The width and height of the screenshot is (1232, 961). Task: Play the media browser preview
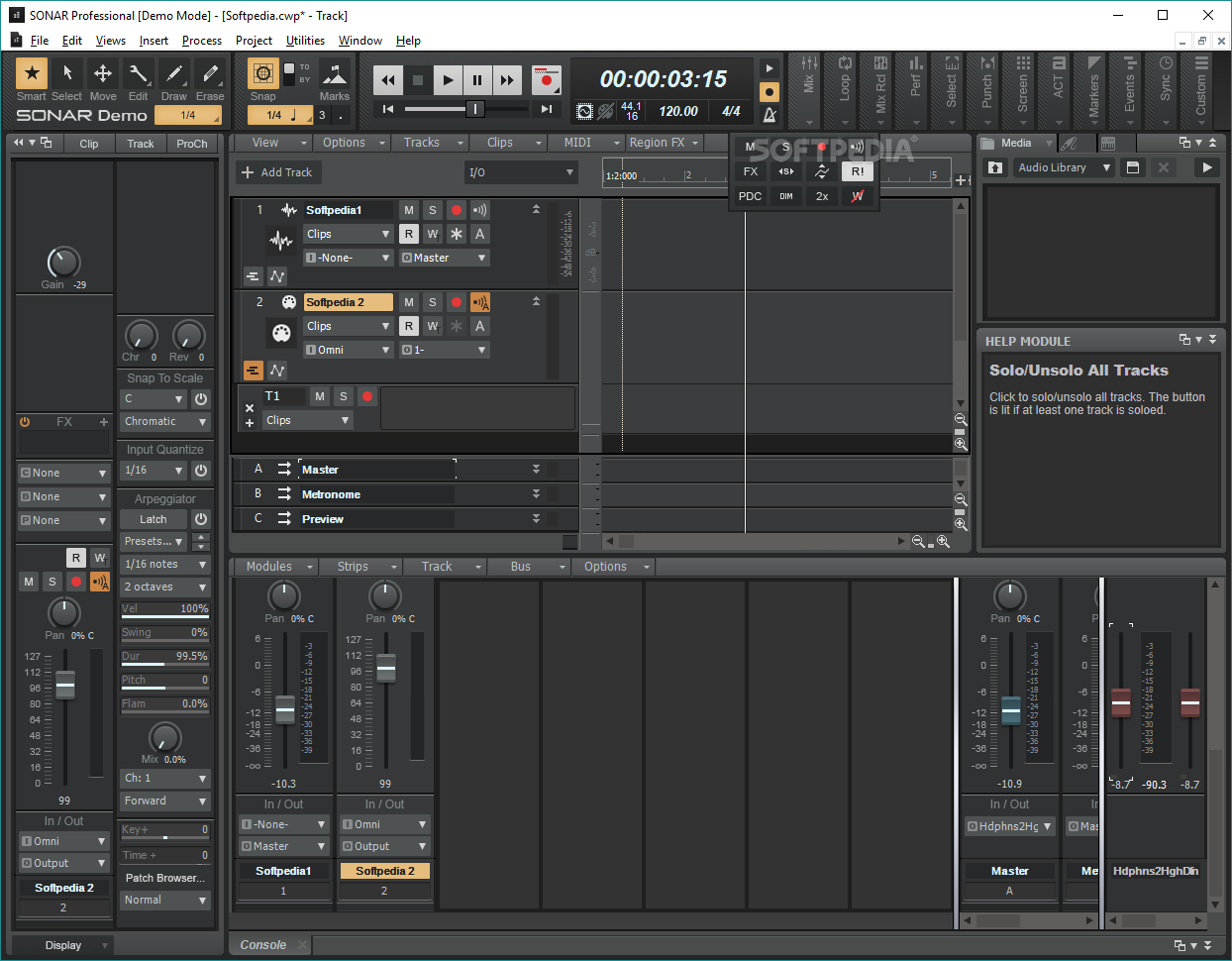1206,168
